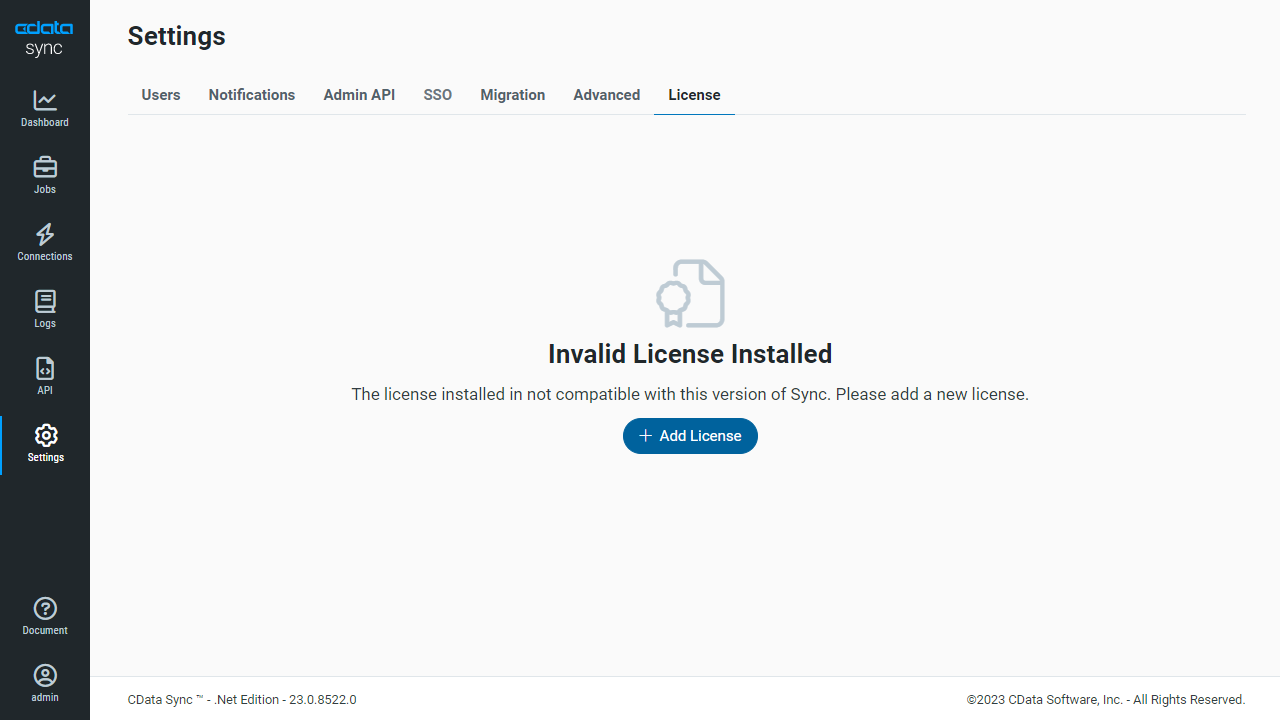Open the Dashboard chart icon in sidebar

45,101
